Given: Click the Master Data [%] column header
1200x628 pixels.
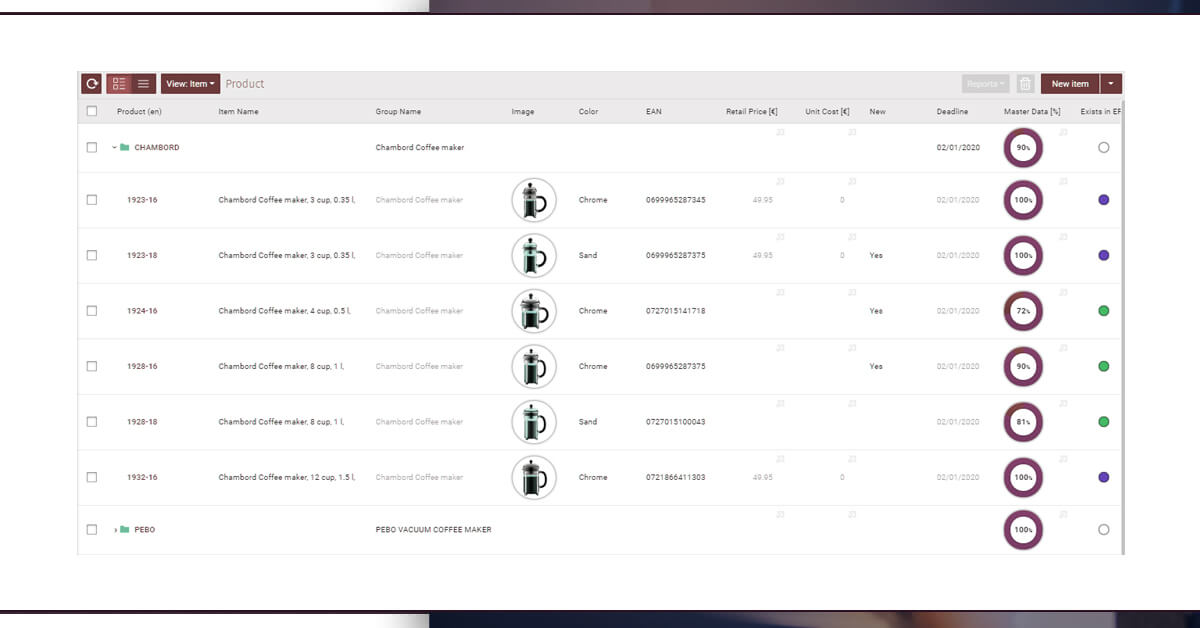Looking at the screenshot, I should click(1032, 112).
